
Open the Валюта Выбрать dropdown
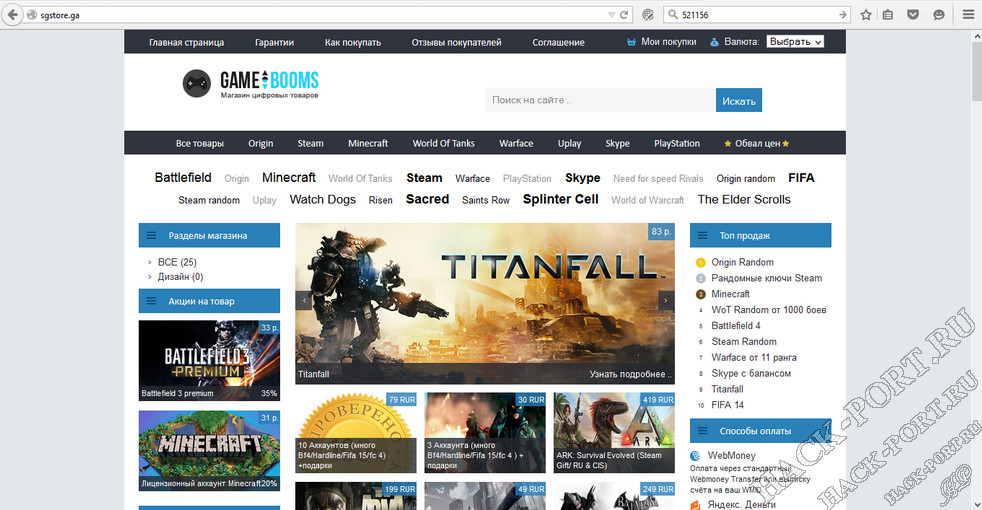795,42
